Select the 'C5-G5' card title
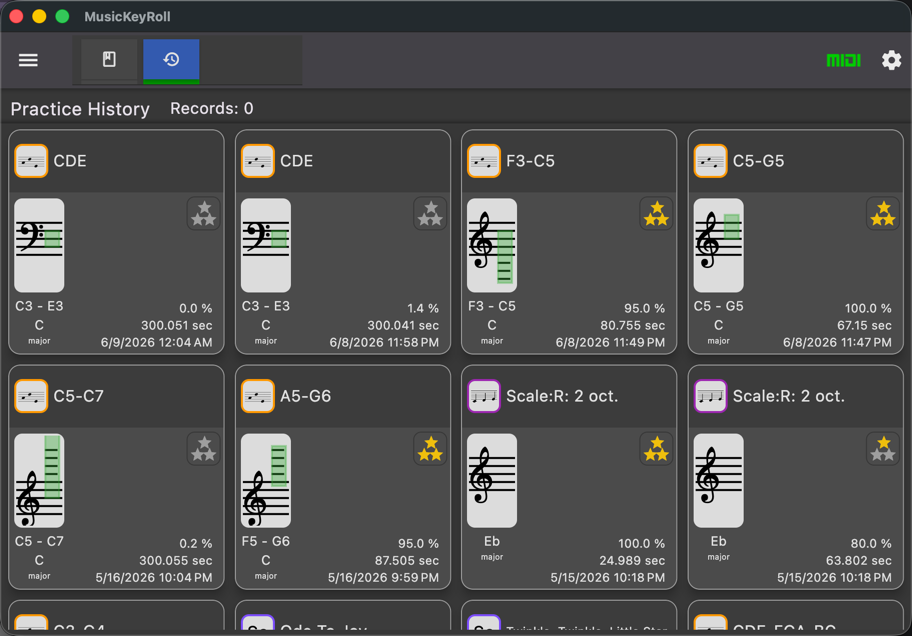This screenshot has width=912, height=636. coord(758,161)
